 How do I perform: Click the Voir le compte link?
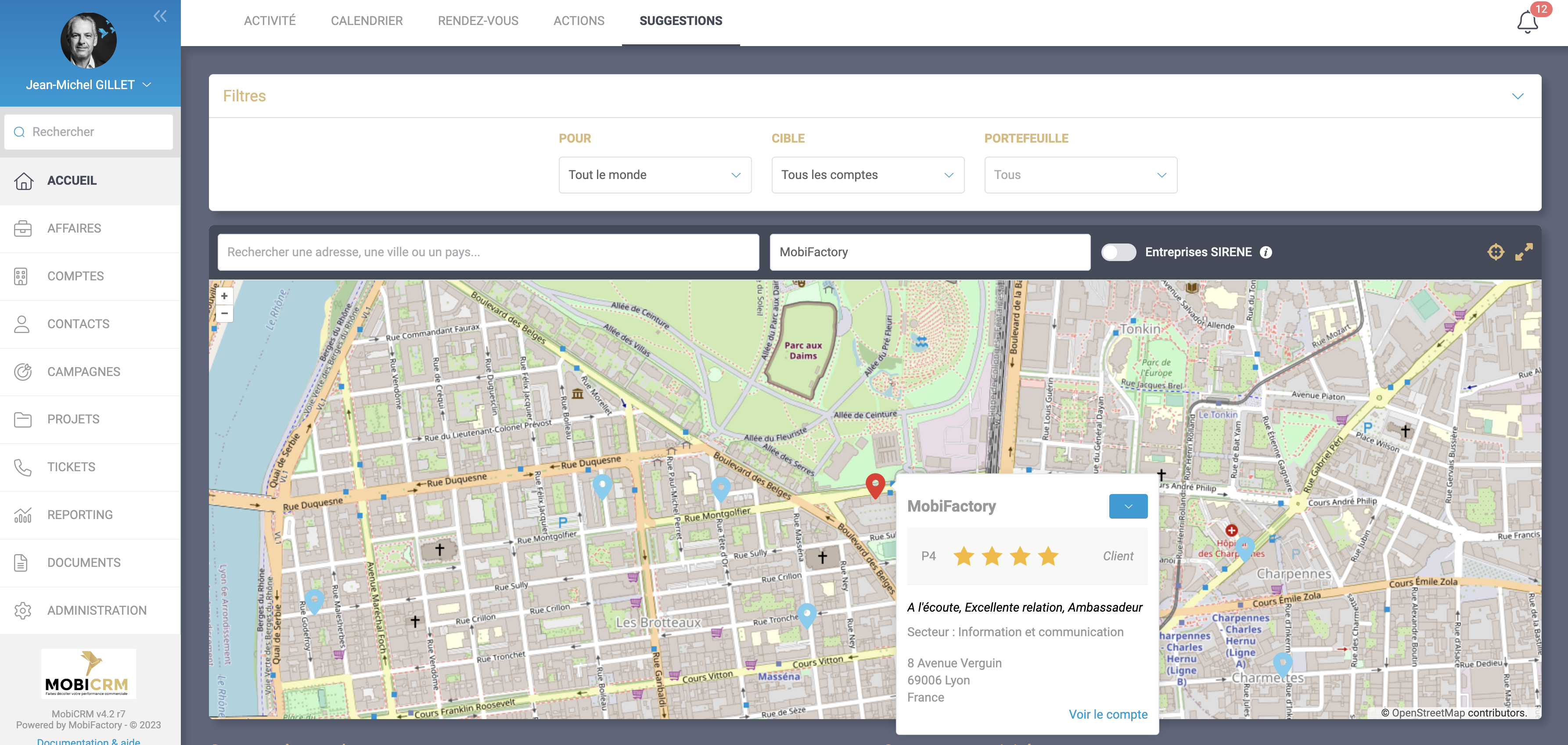point(1108,715)
